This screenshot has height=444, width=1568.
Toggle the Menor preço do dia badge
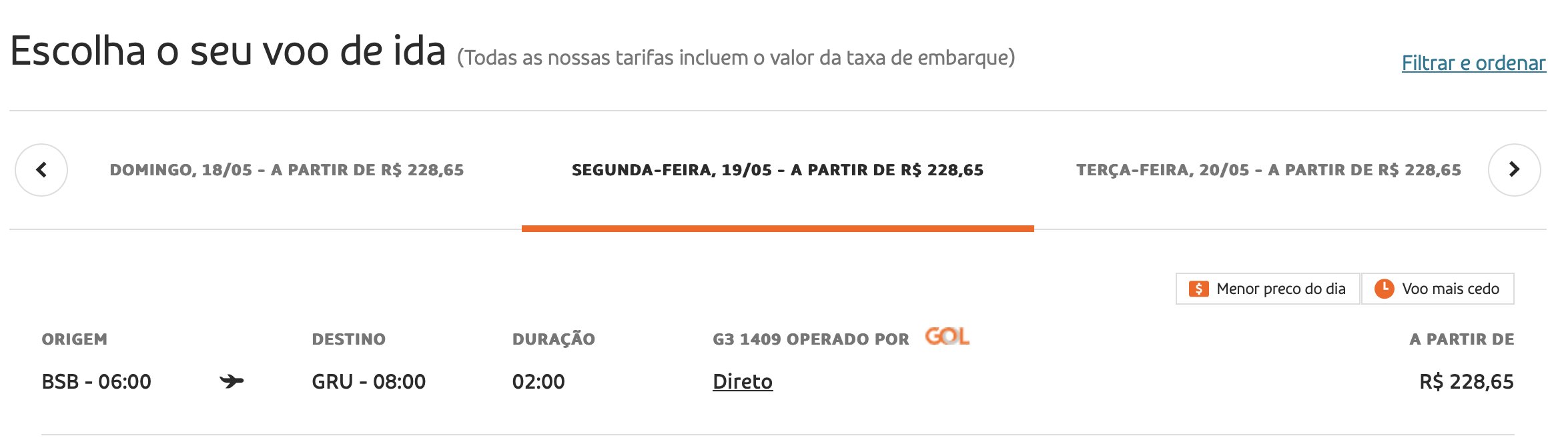[x=1268, y=289]
